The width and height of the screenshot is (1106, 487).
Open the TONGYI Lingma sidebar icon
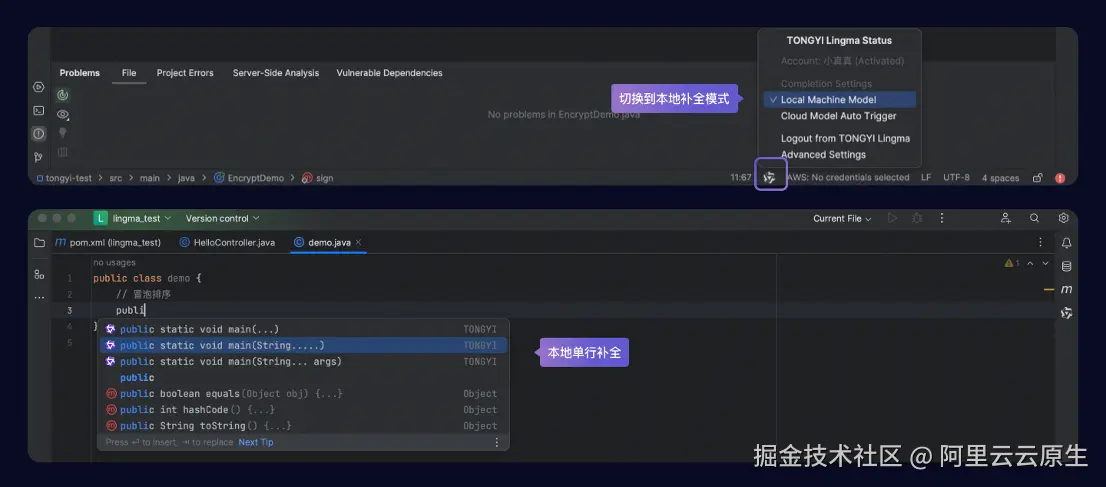click(1066, 313)
